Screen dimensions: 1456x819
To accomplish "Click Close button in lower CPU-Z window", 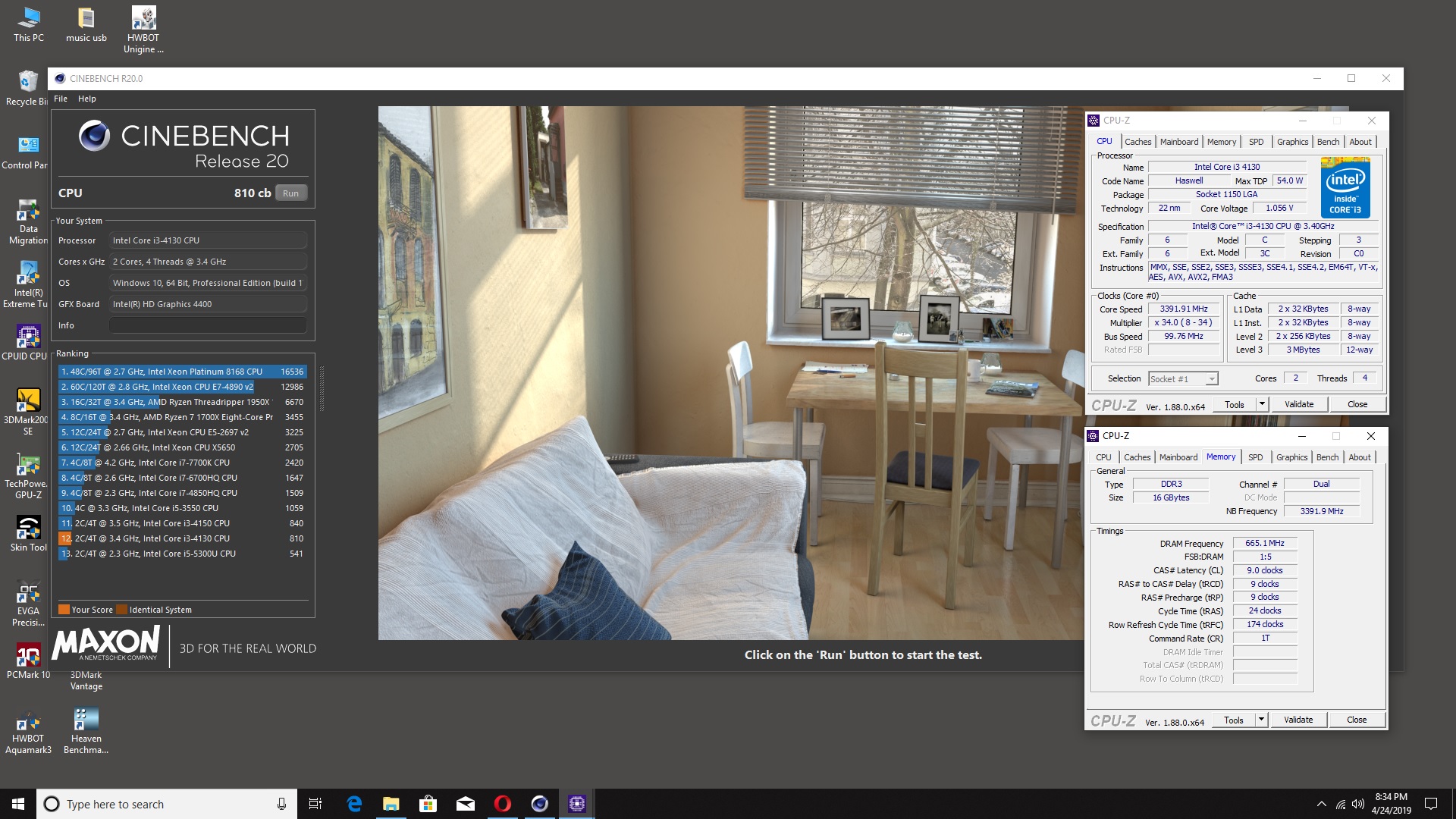I will click(1357, 720).
